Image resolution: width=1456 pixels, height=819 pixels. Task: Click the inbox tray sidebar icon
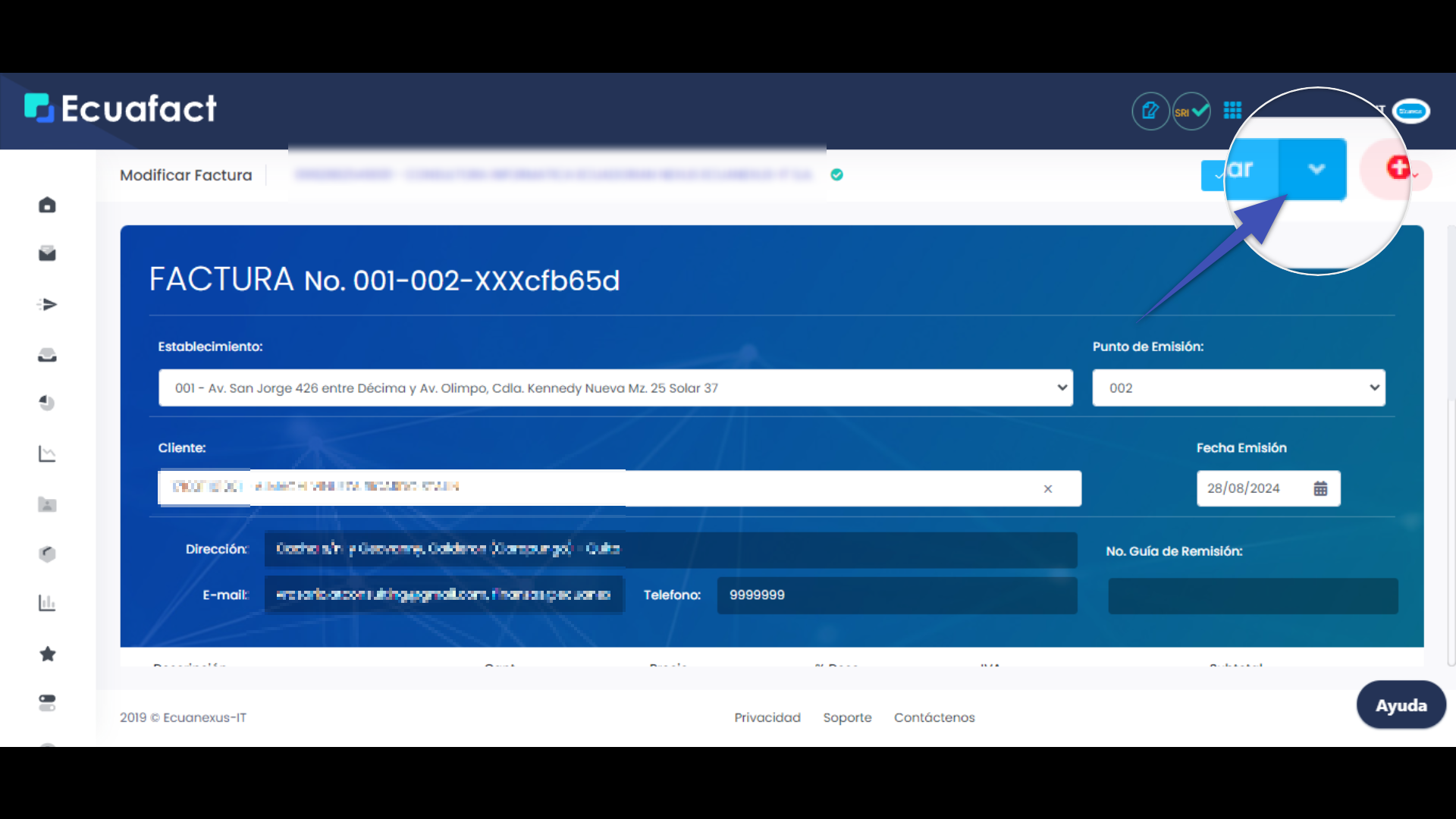pyautogui.click(x=47, y=355)
